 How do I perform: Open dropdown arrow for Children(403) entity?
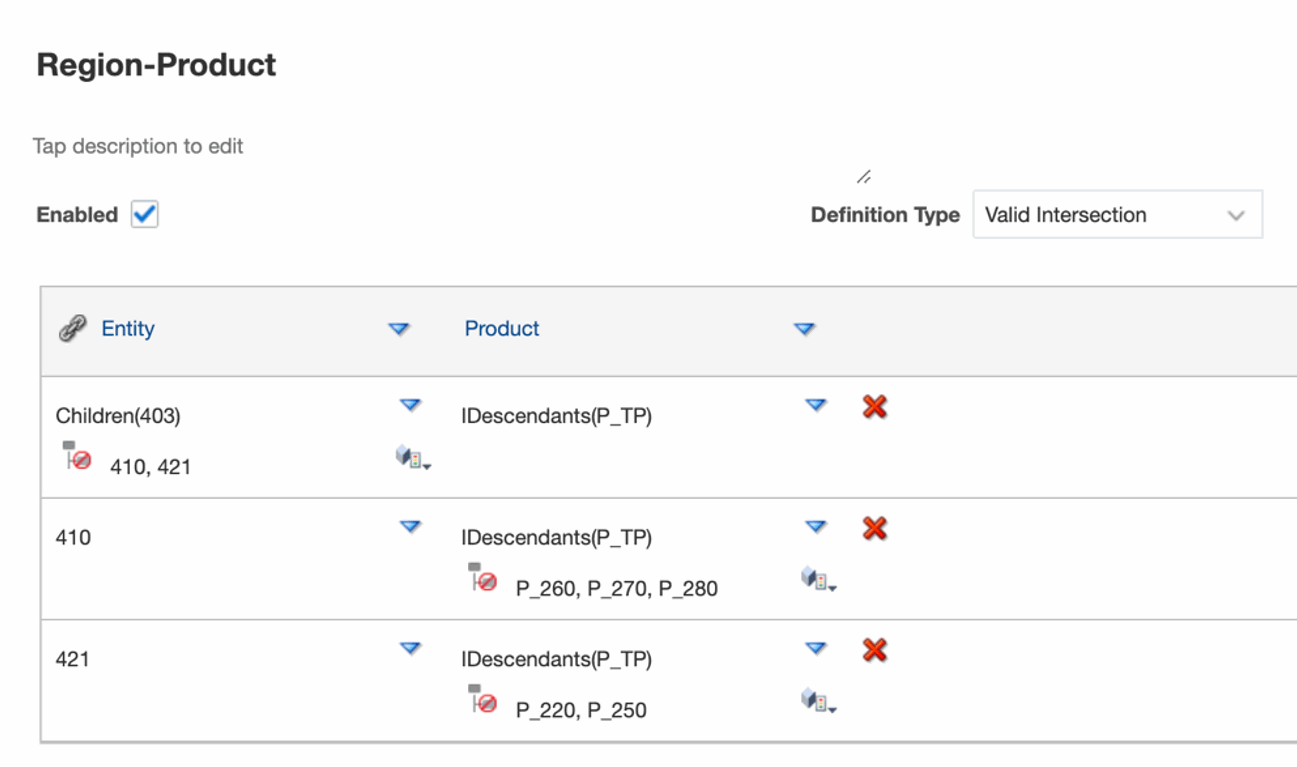click(x=410, y=405)
